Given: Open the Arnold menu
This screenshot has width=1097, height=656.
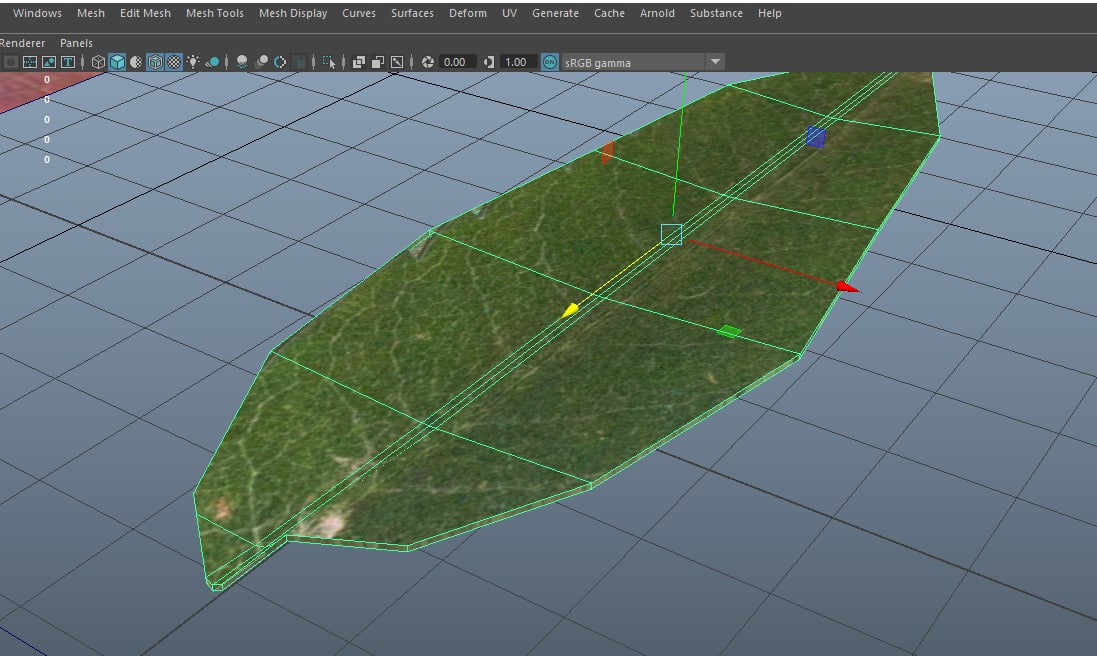Looking at the screenshot, I should pyautogui.click(x=657, y=13).
